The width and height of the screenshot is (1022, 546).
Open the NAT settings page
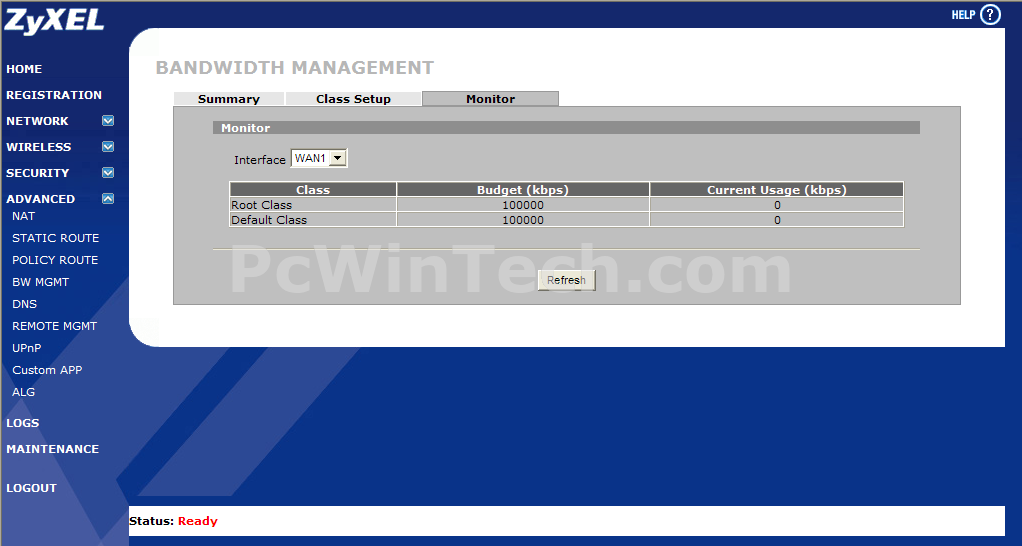pyautogui.click(x=23, y=216)
